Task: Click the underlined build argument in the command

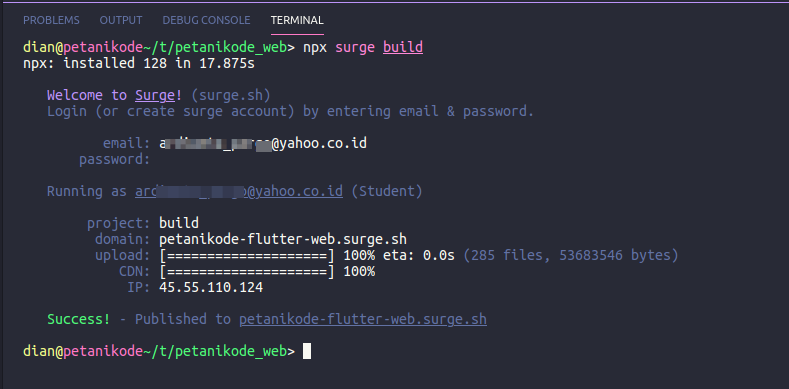Action: tap(403, 48)
